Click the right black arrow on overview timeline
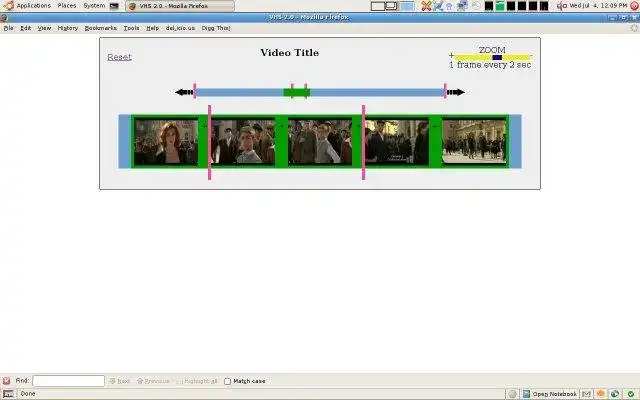Screen dimensions: 640x400 pyautogui.click(x=456, y=92)
